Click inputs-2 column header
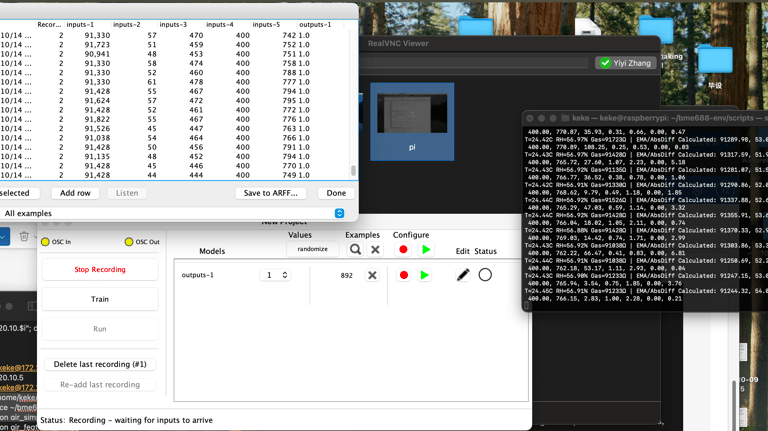 tap(127, 24)
